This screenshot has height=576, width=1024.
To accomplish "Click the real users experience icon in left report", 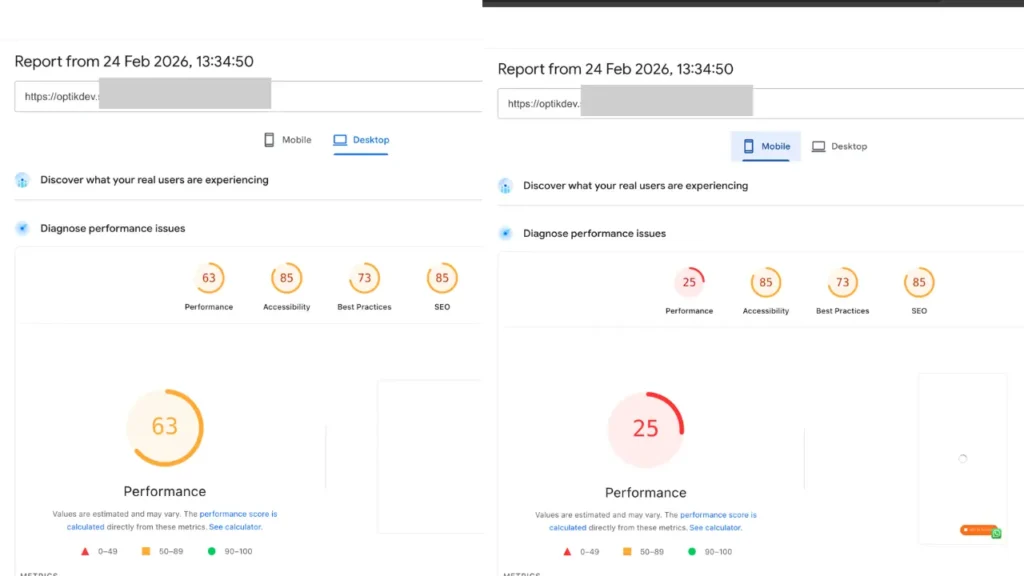I will [22, 180].
